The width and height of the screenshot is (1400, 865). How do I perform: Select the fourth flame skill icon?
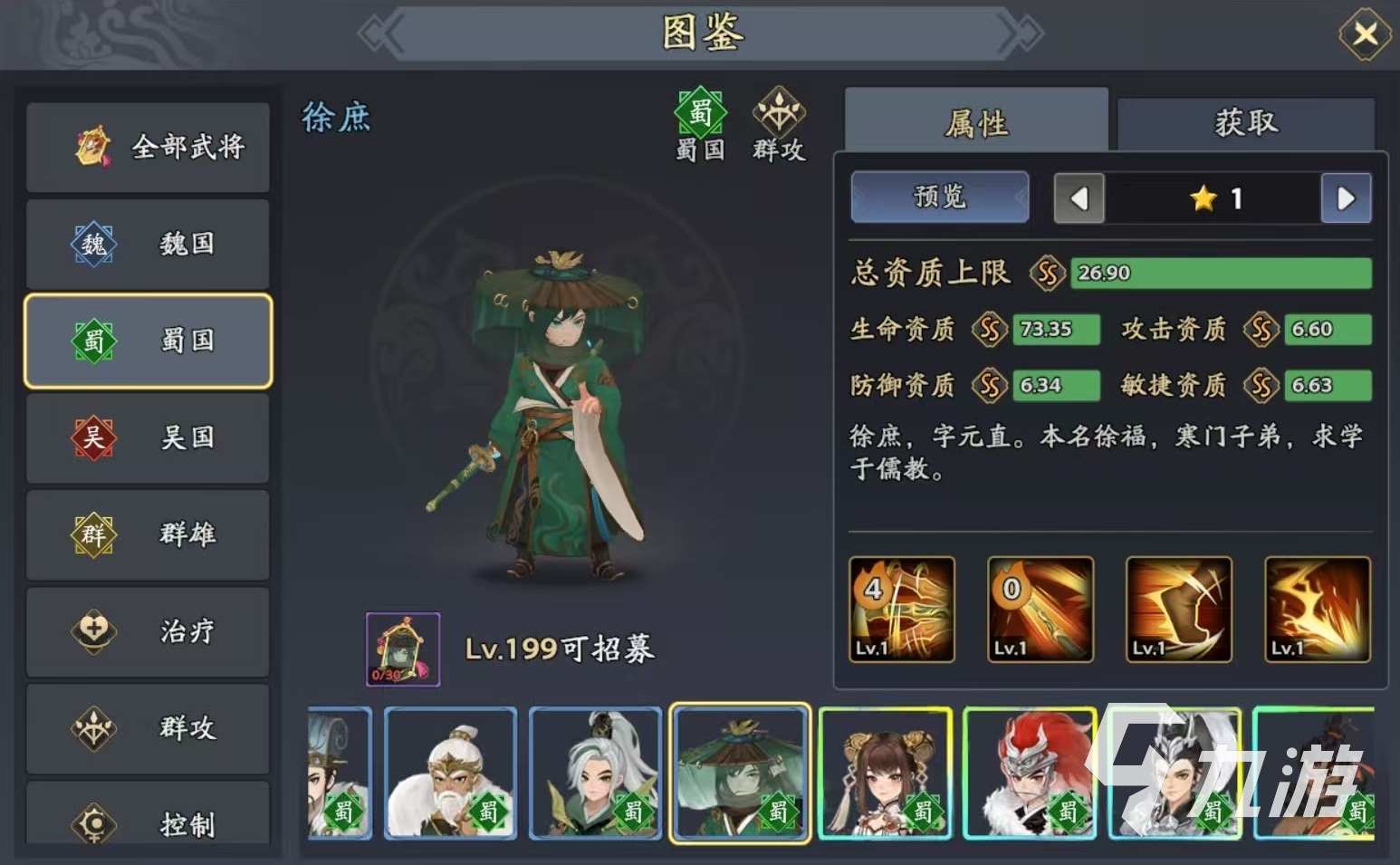(1318, 610)
